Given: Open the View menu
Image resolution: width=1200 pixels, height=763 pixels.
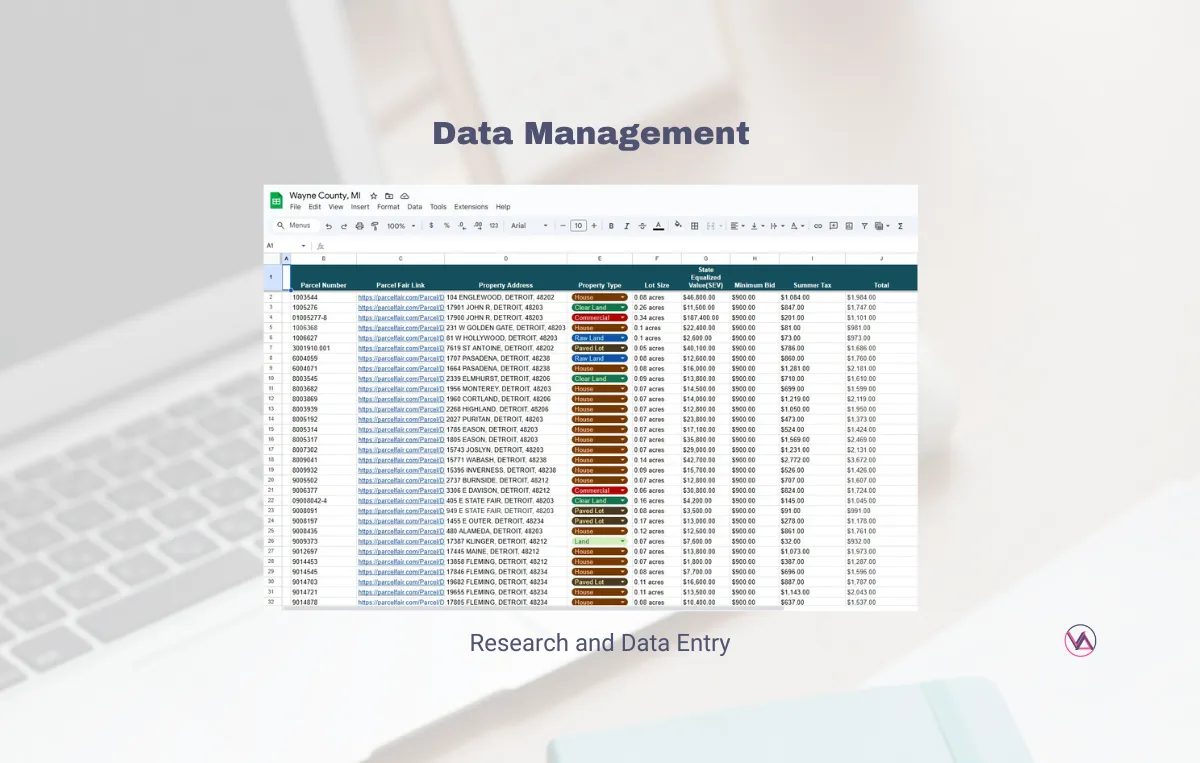Looking at the screenshot, I should tap(336, 207).
